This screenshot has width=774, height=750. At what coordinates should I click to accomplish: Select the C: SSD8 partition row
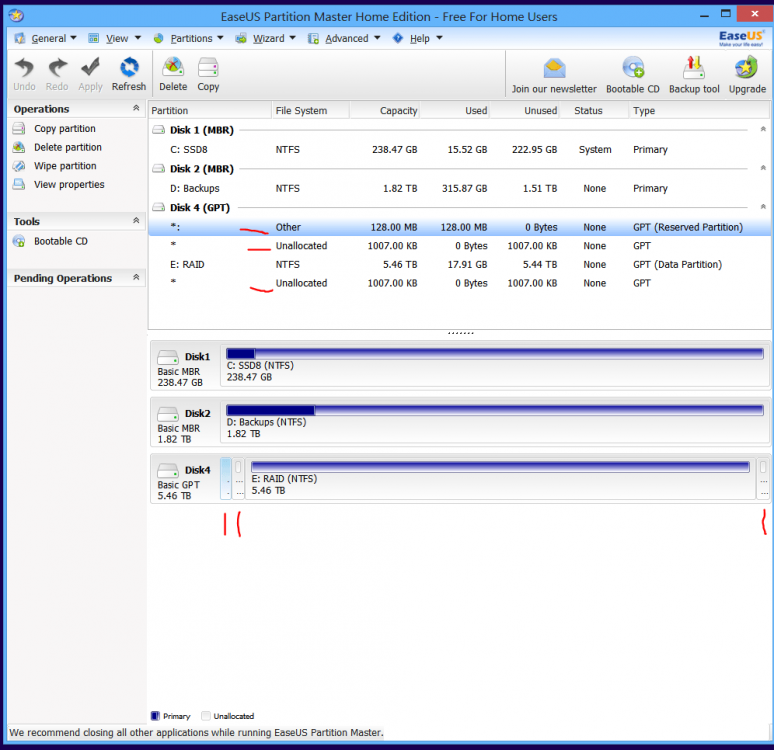pos(459,150)
